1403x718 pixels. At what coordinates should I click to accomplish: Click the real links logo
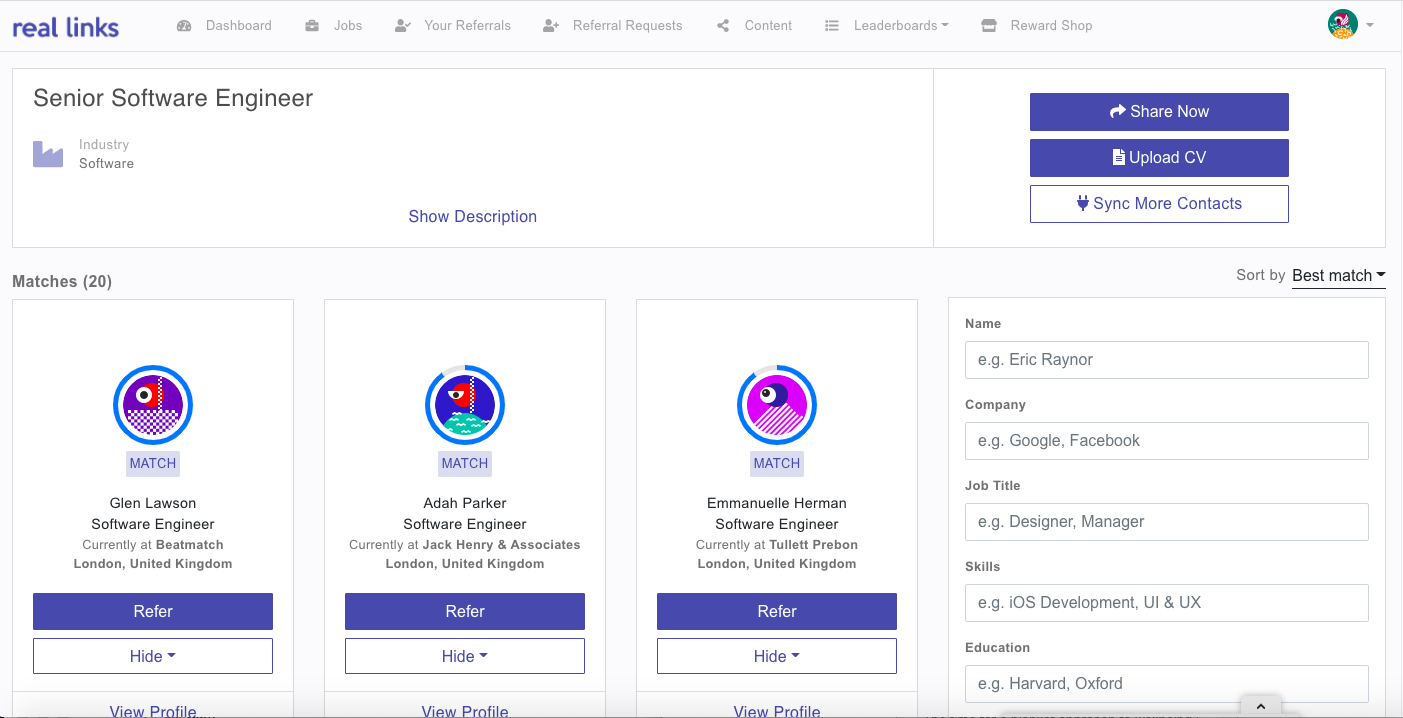[65, 27]
